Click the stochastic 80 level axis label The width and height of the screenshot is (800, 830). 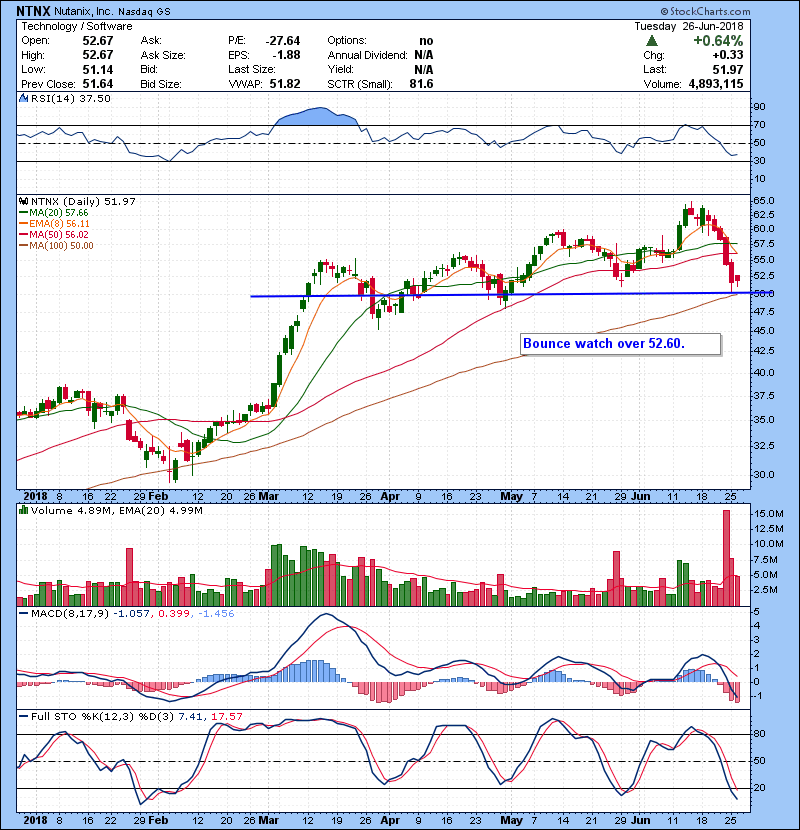click(759, 734)
